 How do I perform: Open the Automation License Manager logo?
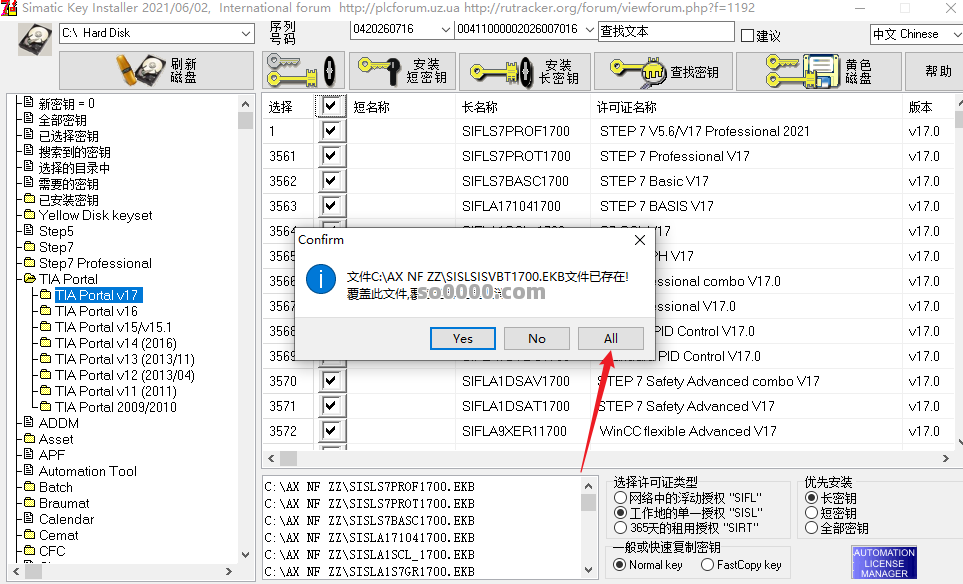pos(884,563)
